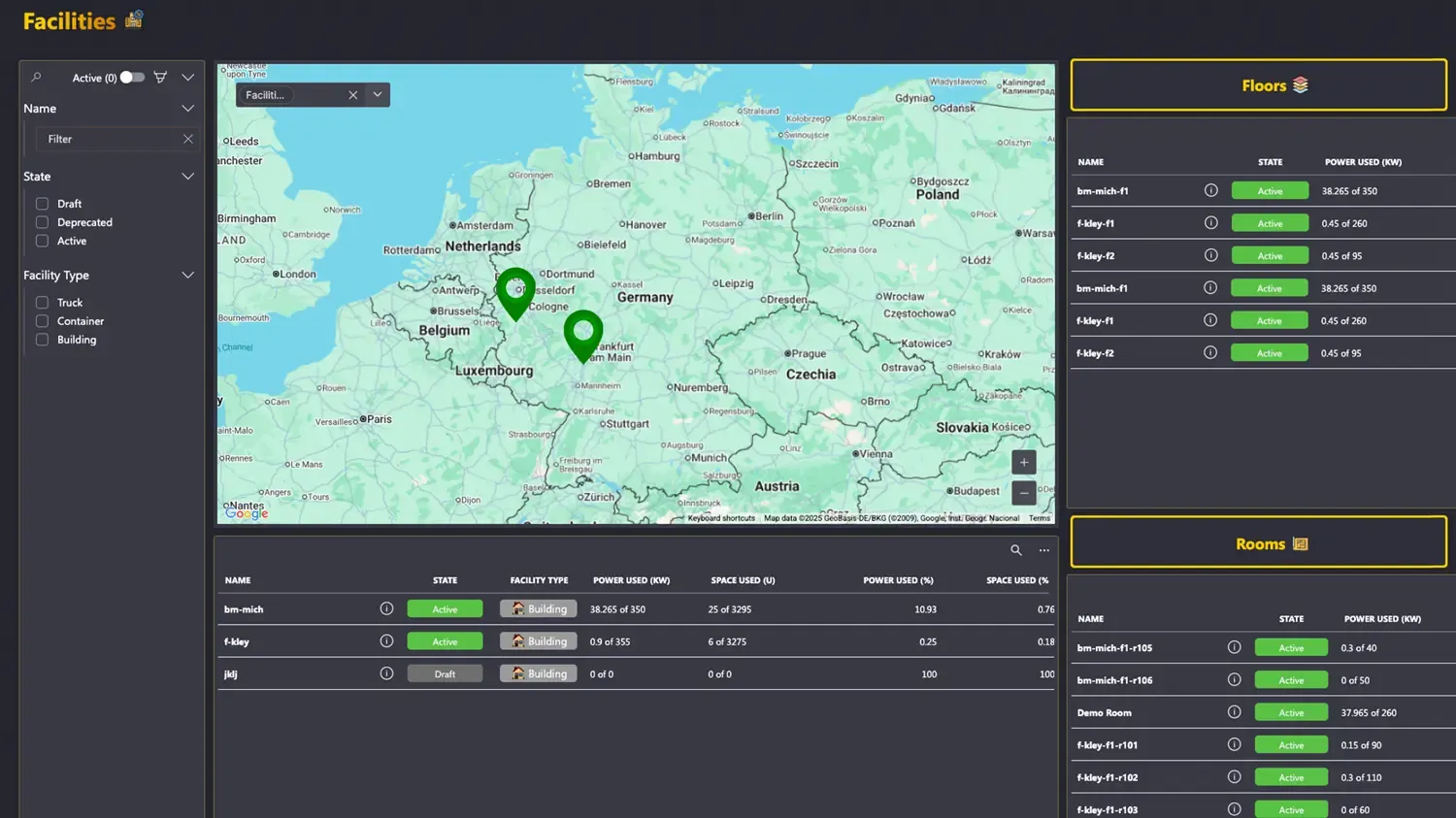Click the 25 of 3295 space value

click(730, 609)
